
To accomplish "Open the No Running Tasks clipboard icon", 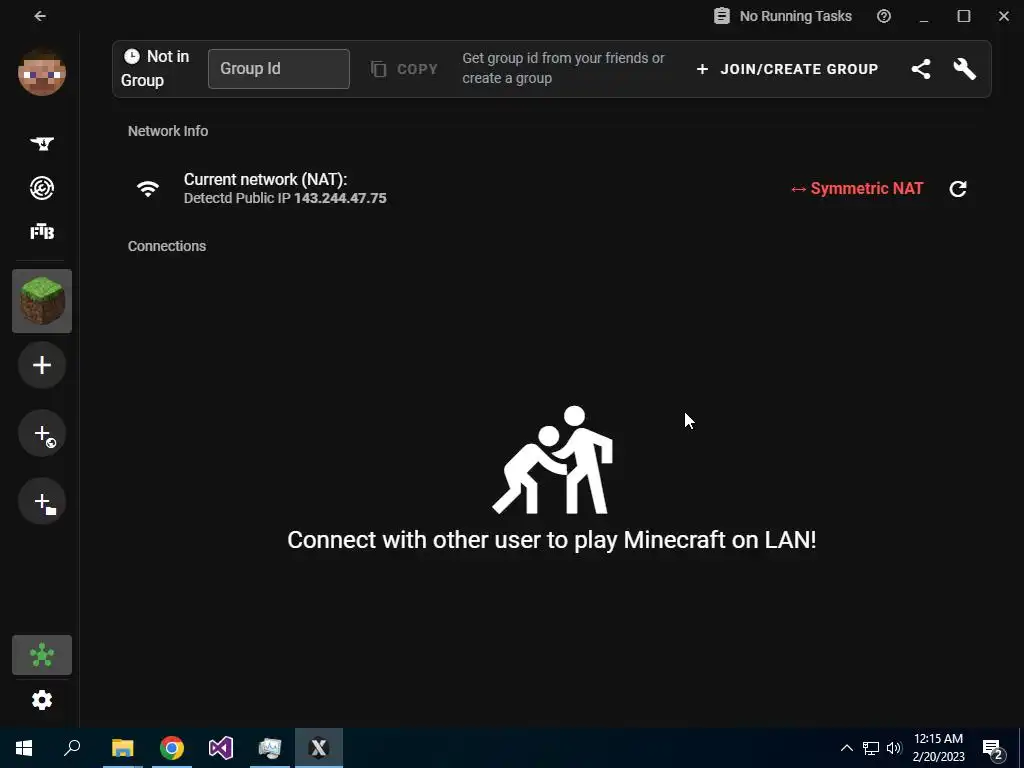I will click(722, 16).
